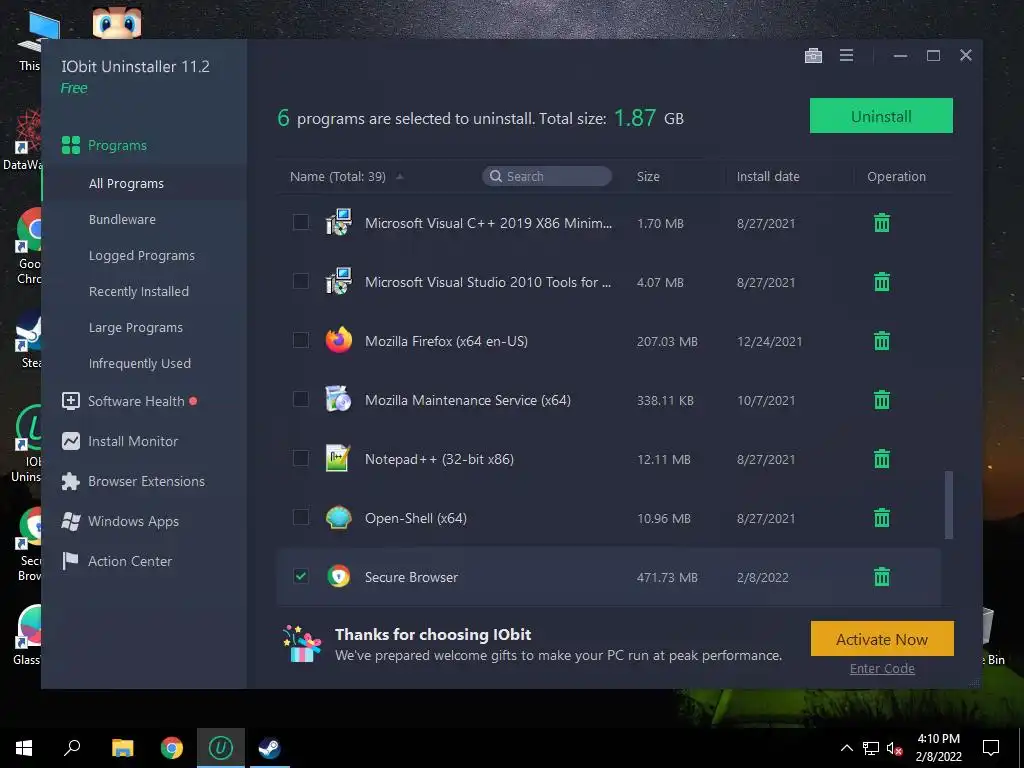Open Windows Start menu
Screen dimensions: 1024x768
(x=24, y=748)
